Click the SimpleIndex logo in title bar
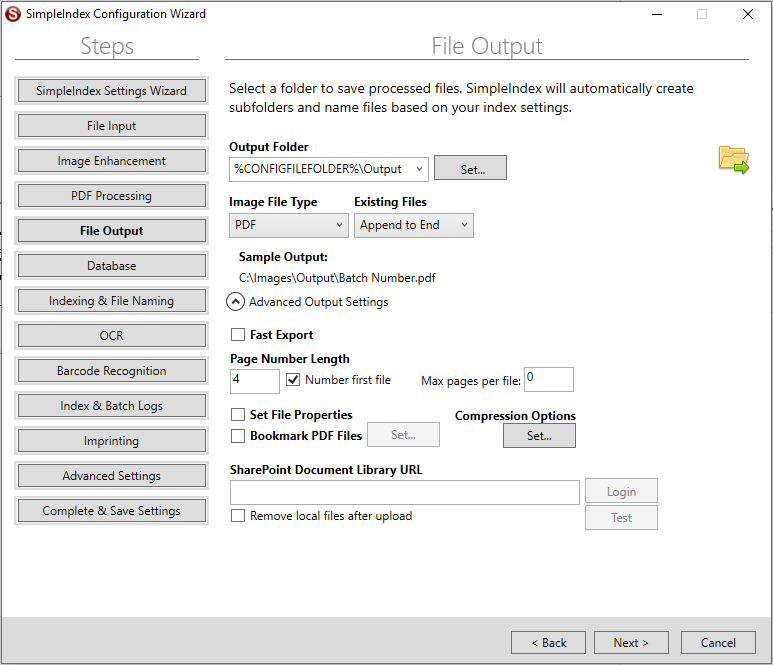 click(x=13, y=14)
